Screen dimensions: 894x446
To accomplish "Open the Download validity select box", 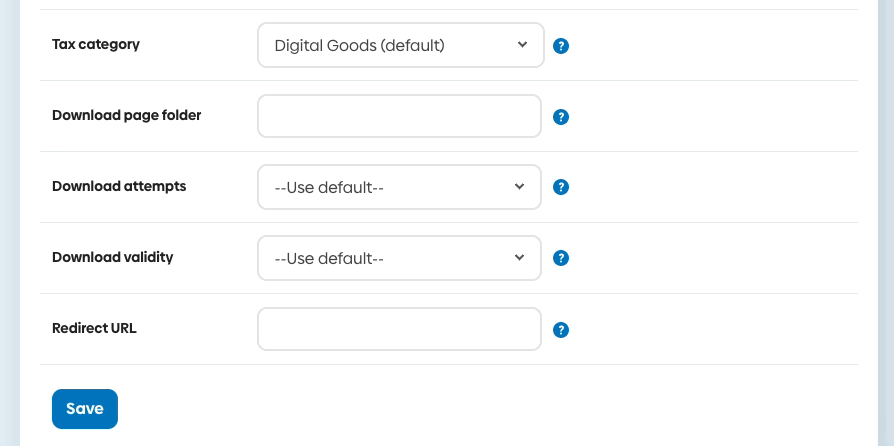I will click(399, 258).
